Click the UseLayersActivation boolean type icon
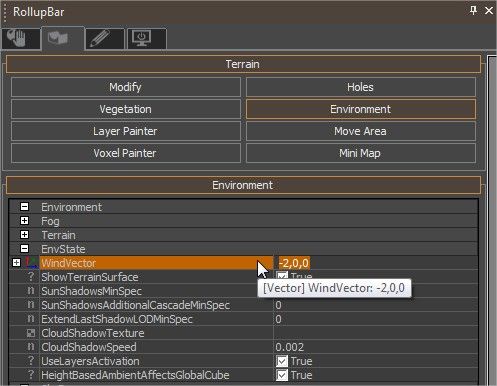Image resolution: width=497 pixels, height=386 pixels. tap(31, 361)
